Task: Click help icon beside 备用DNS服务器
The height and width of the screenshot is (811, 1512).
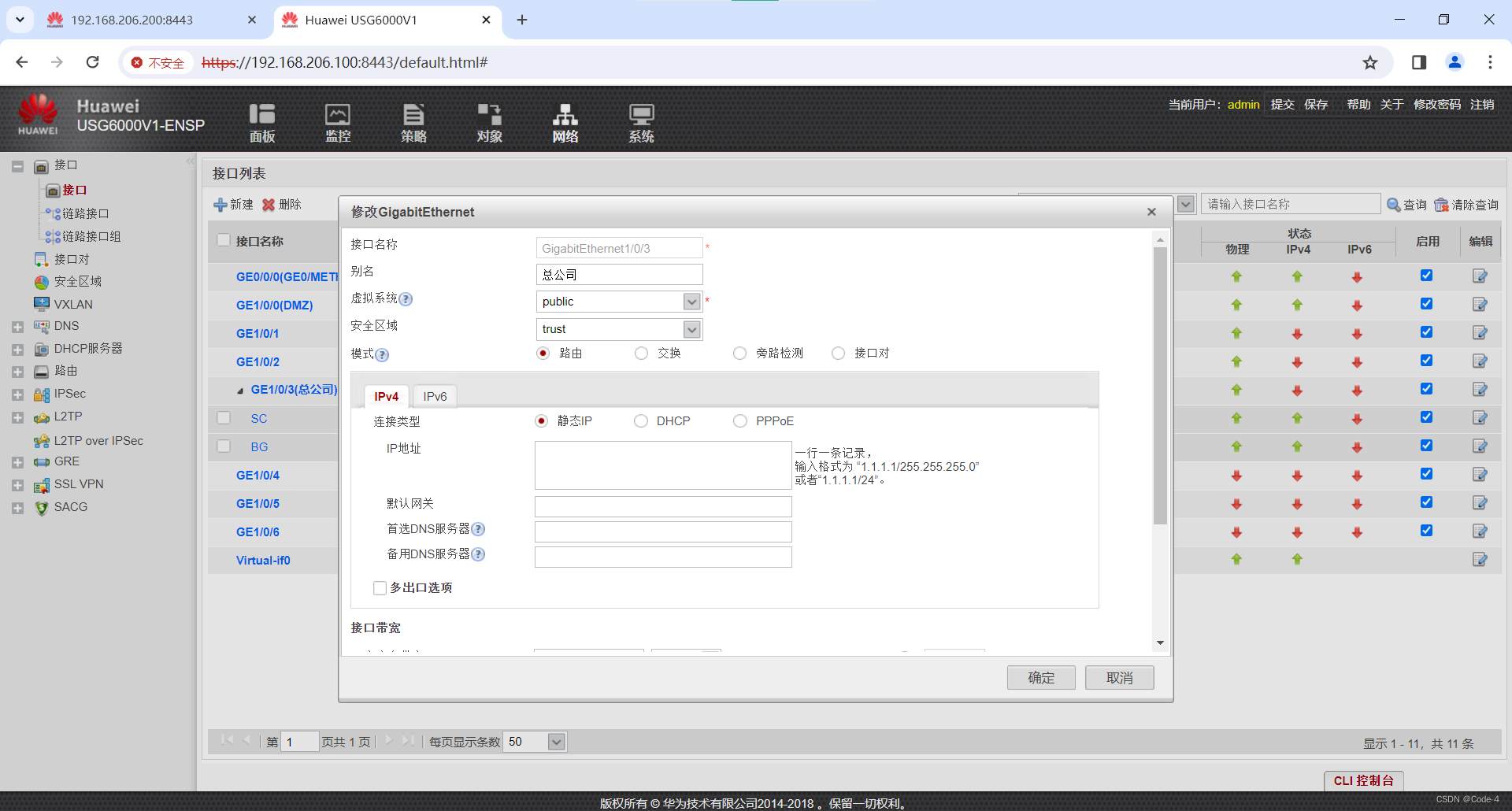Action: click(478, 554)
